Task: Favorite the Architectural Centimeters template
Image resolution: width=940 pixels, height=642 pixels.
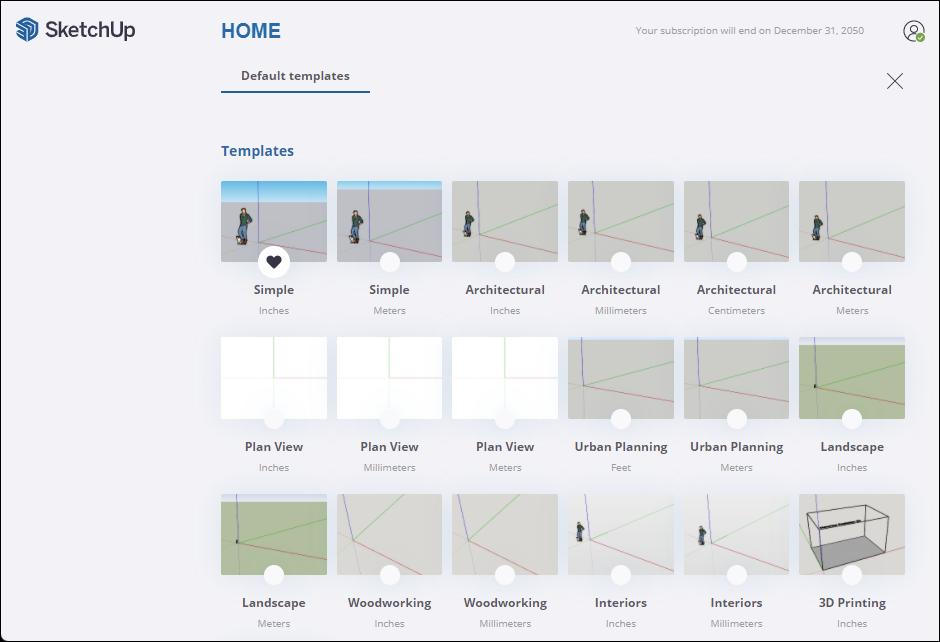Action: tap(736, 262)
